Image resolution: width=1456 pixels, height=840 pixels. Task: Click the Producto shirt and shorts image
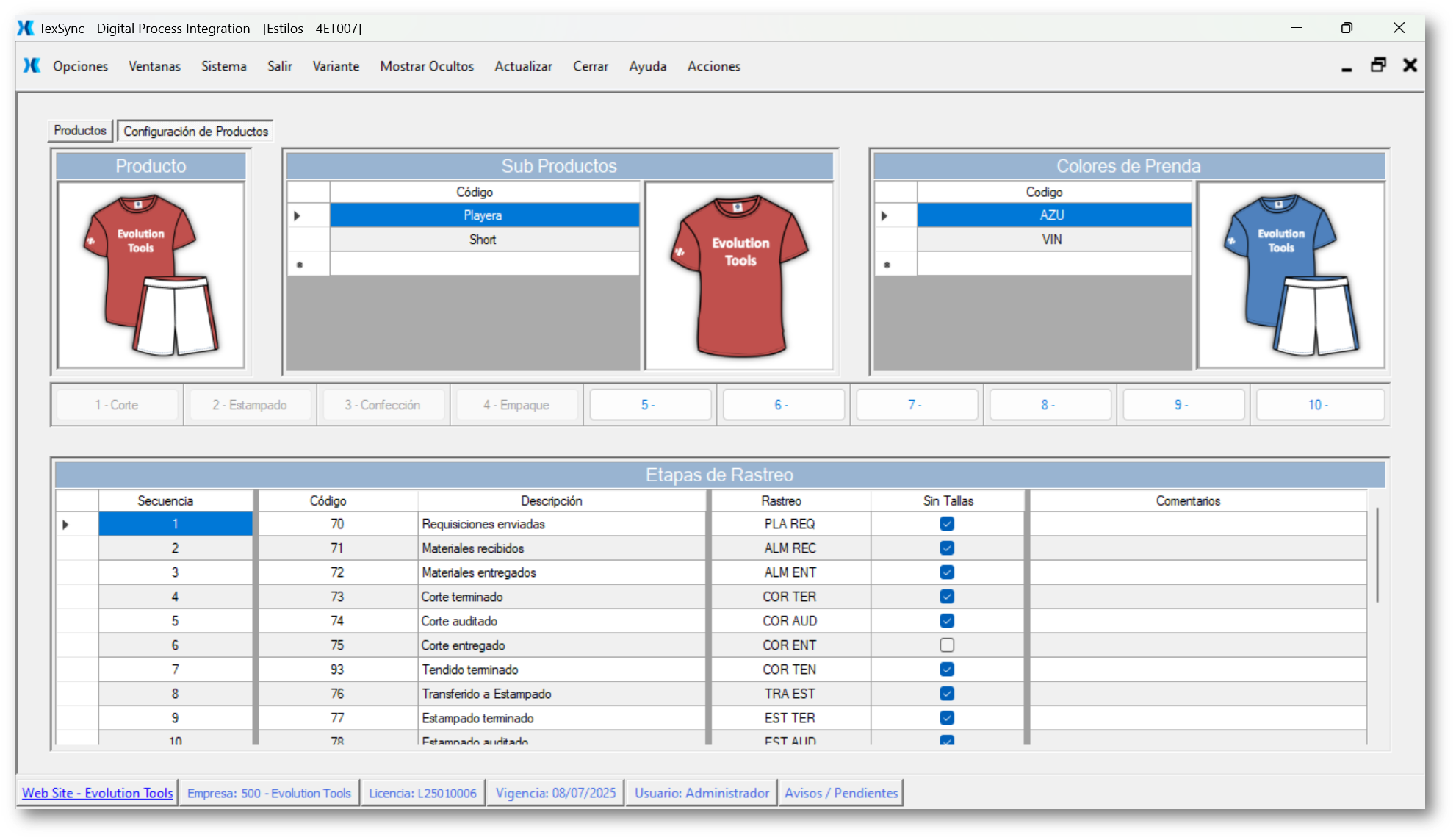[x=151, y=275]
